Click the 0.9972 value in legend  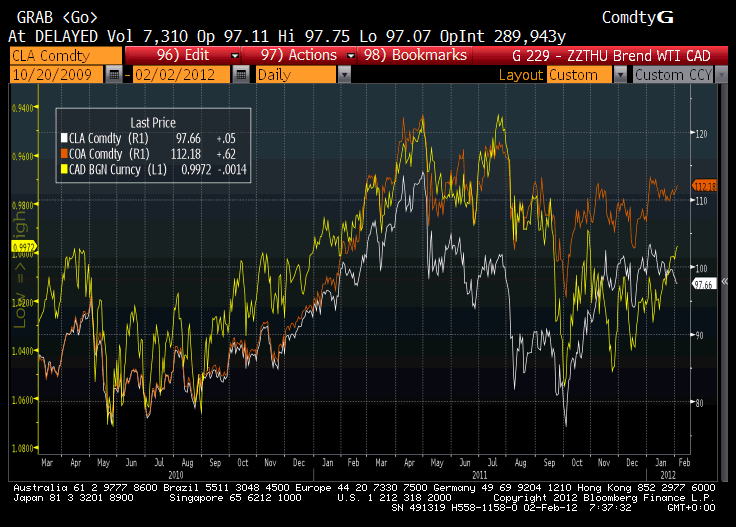pyautogui.click(x=196, y=169)
